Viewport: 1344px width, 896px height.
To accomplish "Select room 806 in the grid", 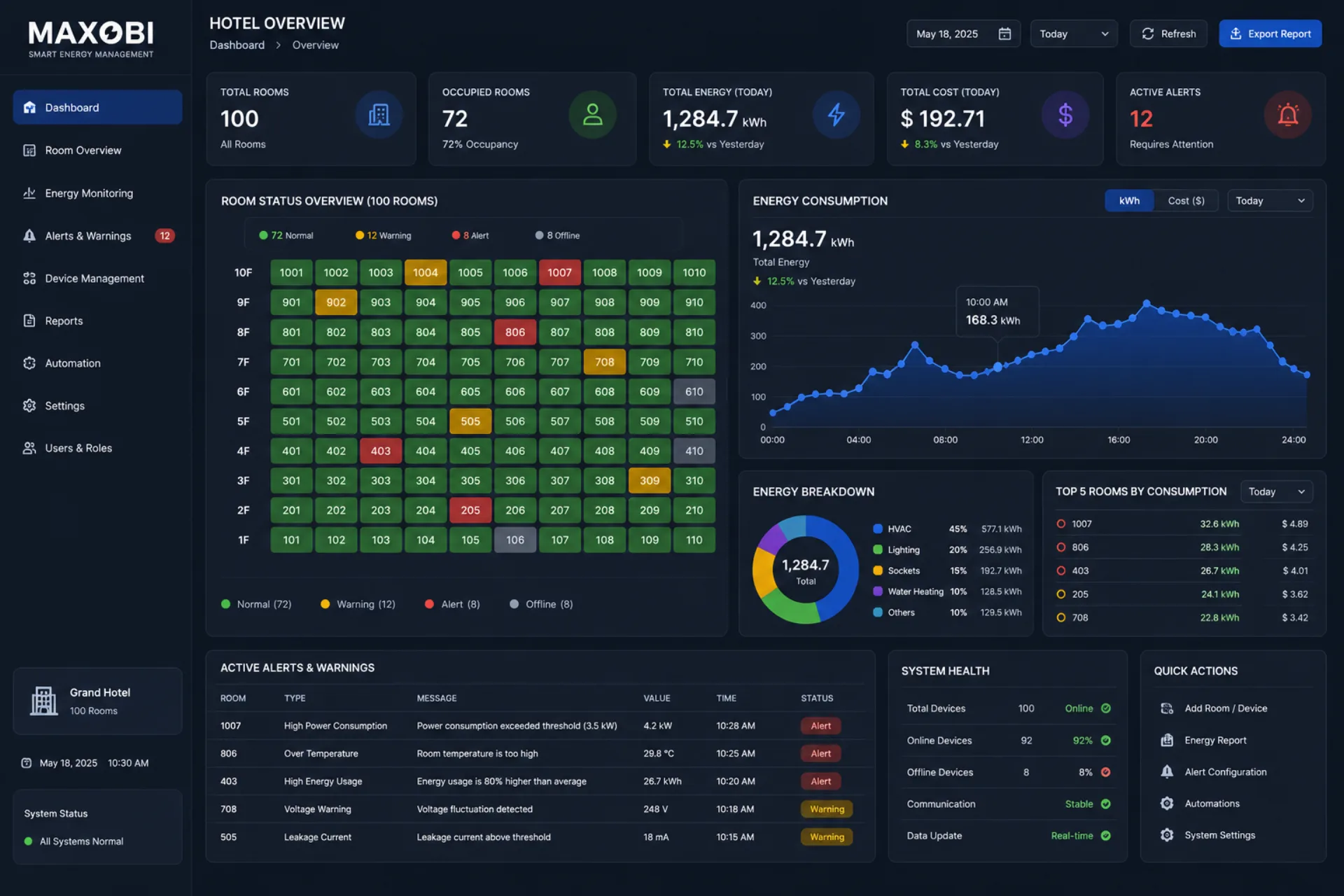I will coord(514,332).
